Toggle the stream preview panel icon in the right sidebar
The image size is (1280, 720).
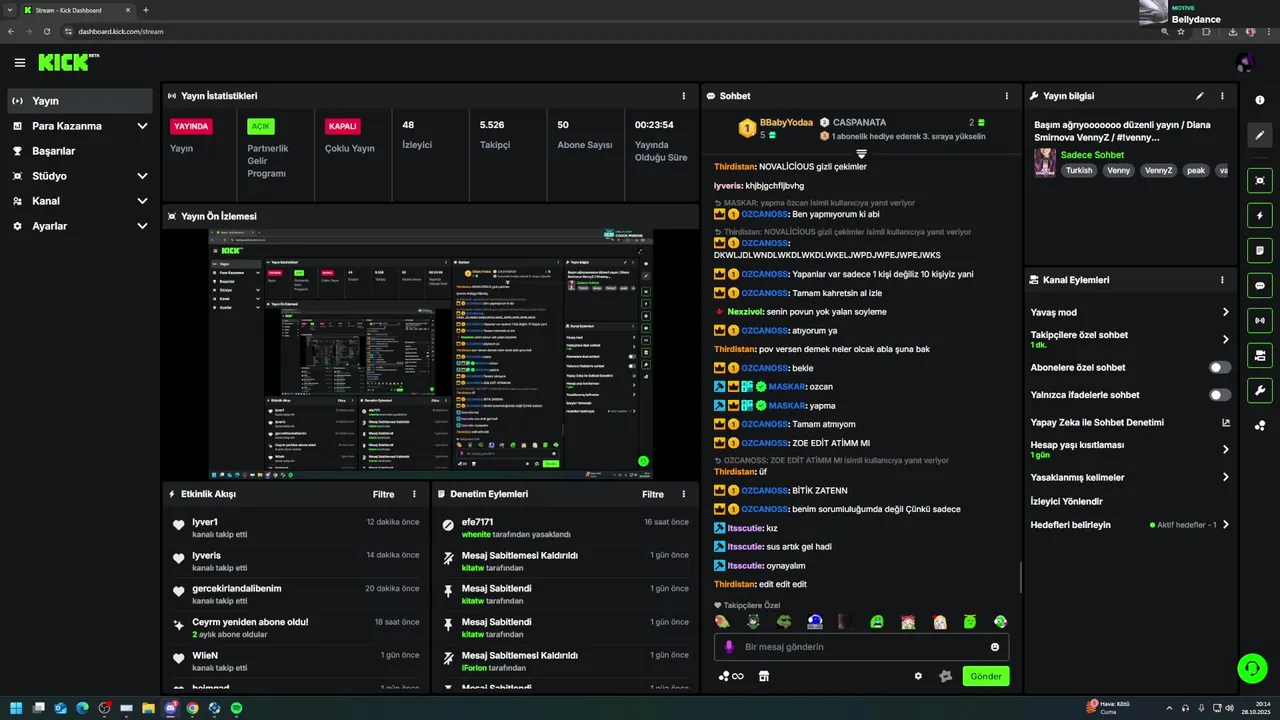pos(1260,180)
